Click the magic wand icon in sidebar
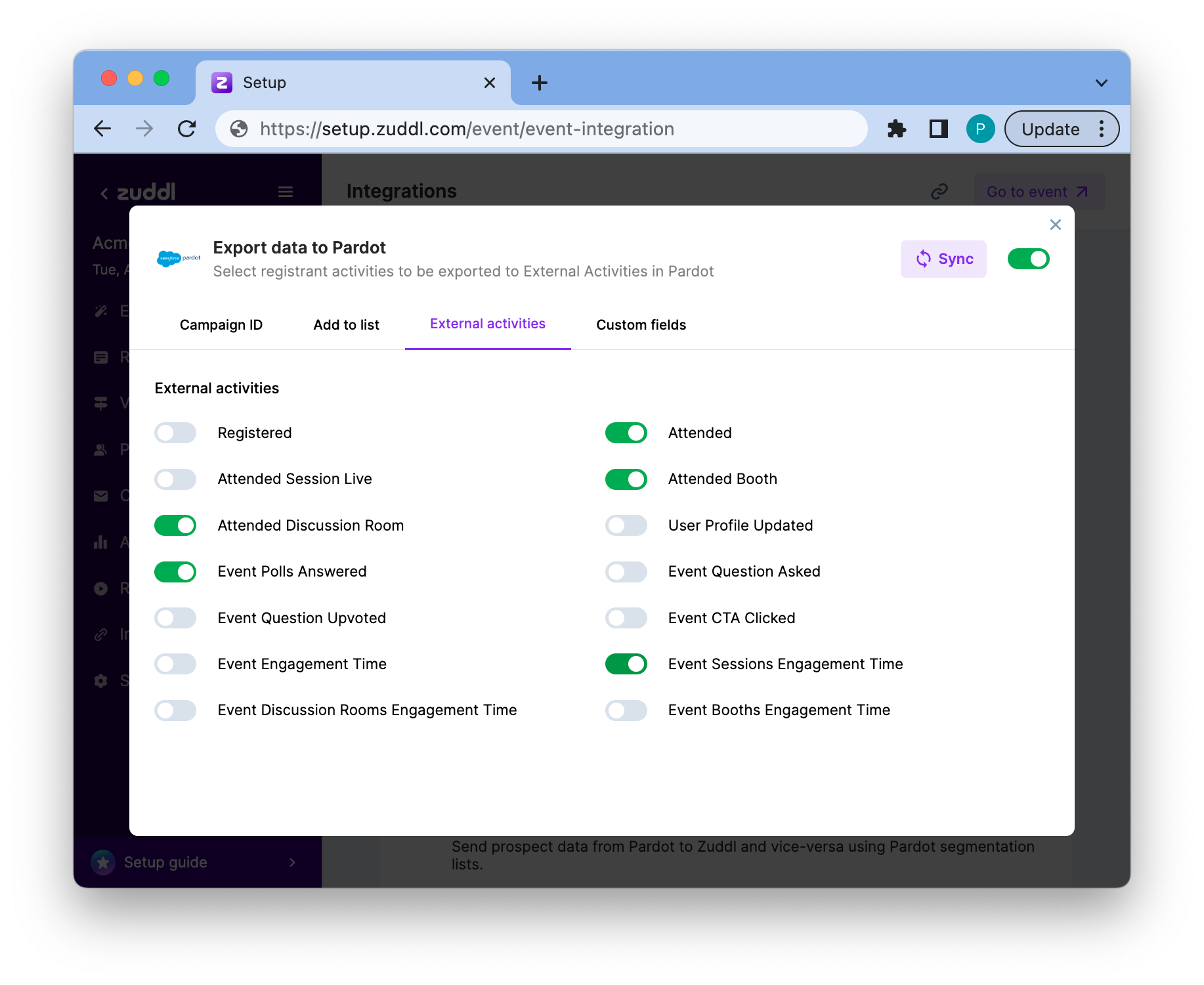Image resolution: width=1204 pixels, height=985 pixels. [x=100, y=311]
